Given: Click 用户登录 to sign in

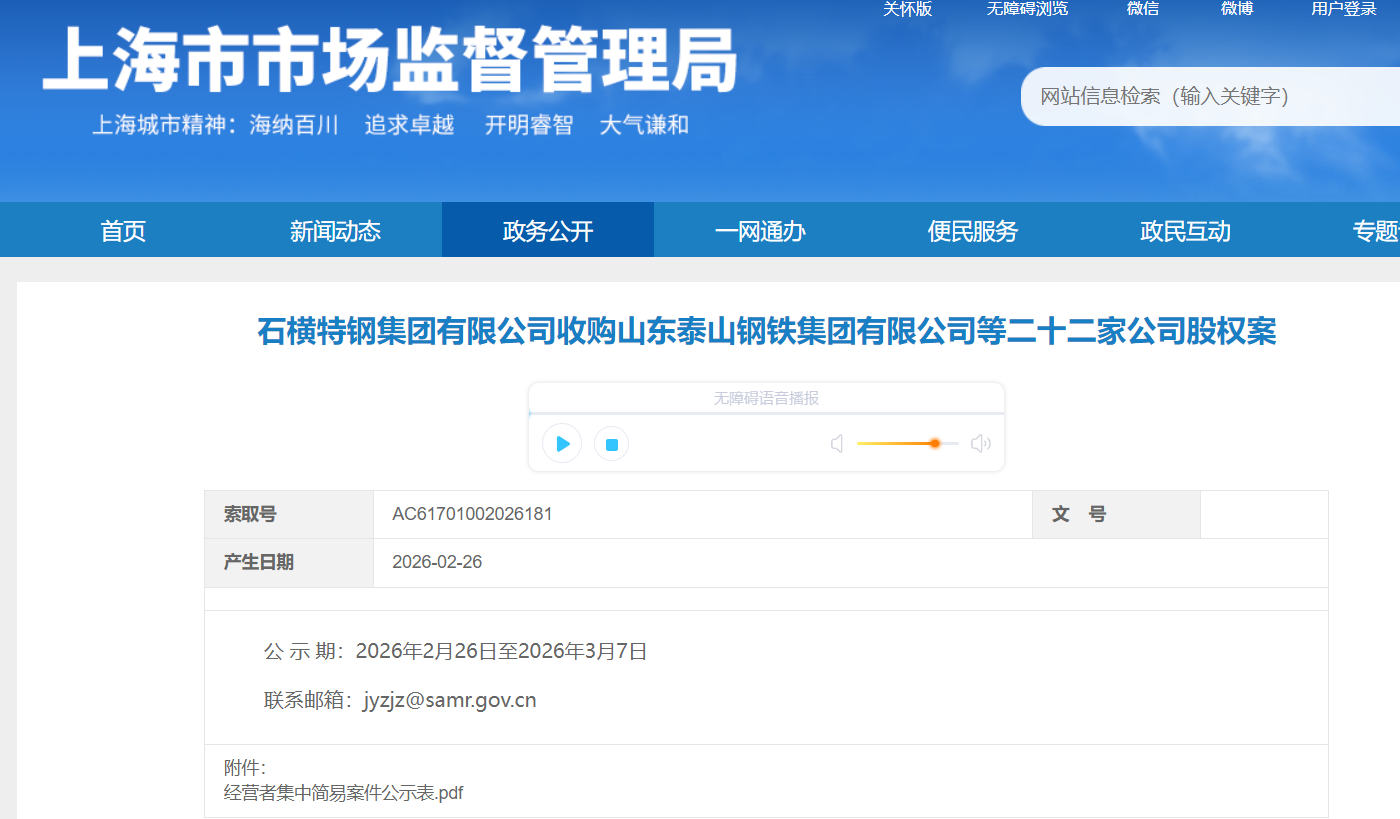Looking at the screenshot, I should (1344, 9).
